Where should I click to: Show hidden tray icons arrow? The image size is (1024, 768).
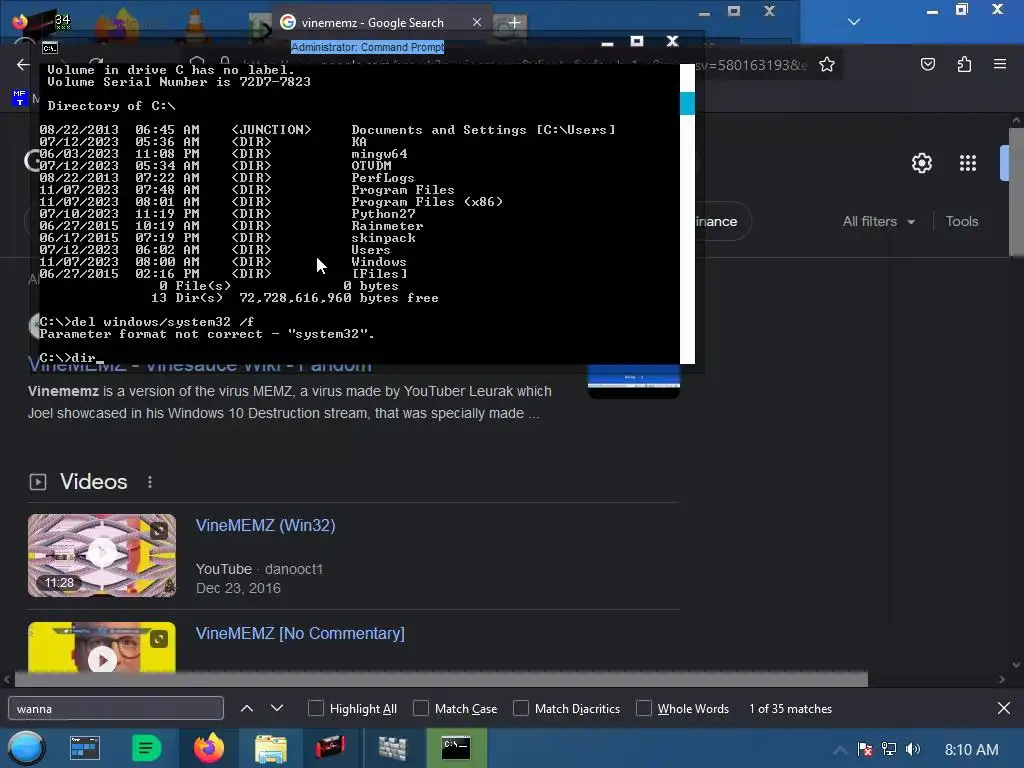point(840,750)
